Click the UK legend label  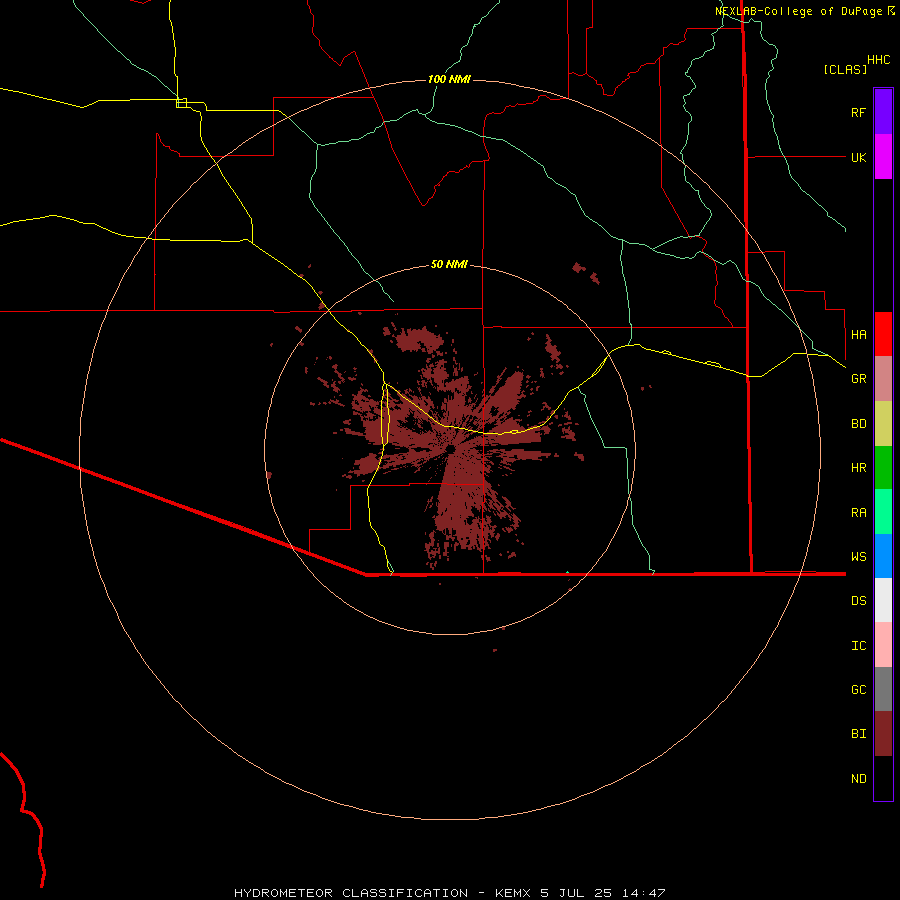point(858,157)
